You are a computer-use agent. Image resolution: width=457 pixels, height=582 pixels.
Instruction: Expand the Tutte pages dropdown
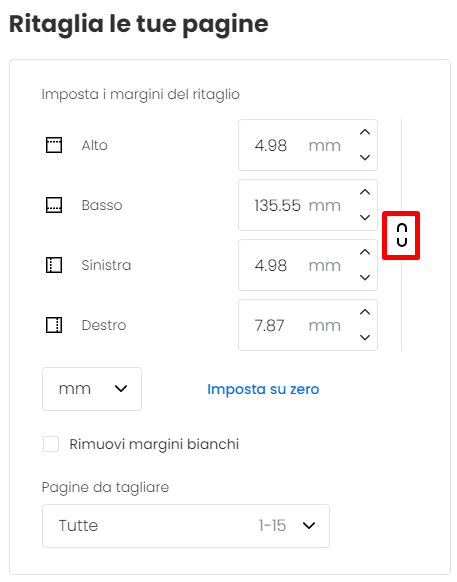186,526
